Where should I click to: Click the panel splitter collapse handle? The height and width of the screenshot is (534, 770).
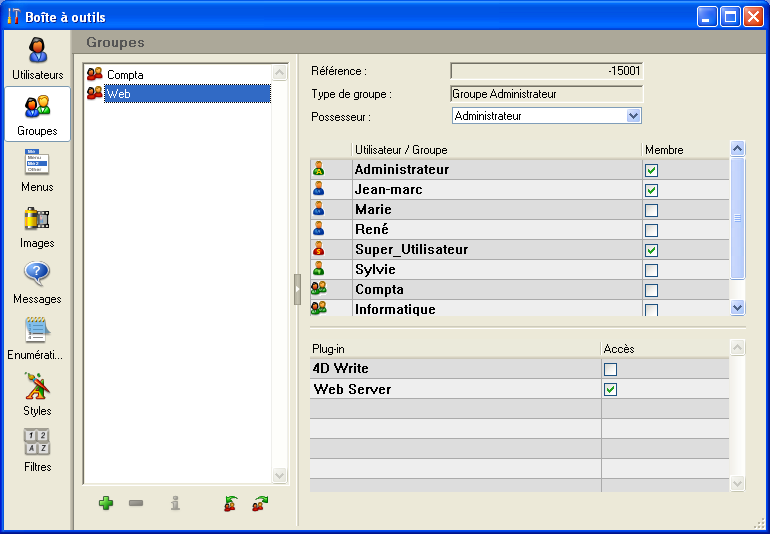tap(297, 289)
